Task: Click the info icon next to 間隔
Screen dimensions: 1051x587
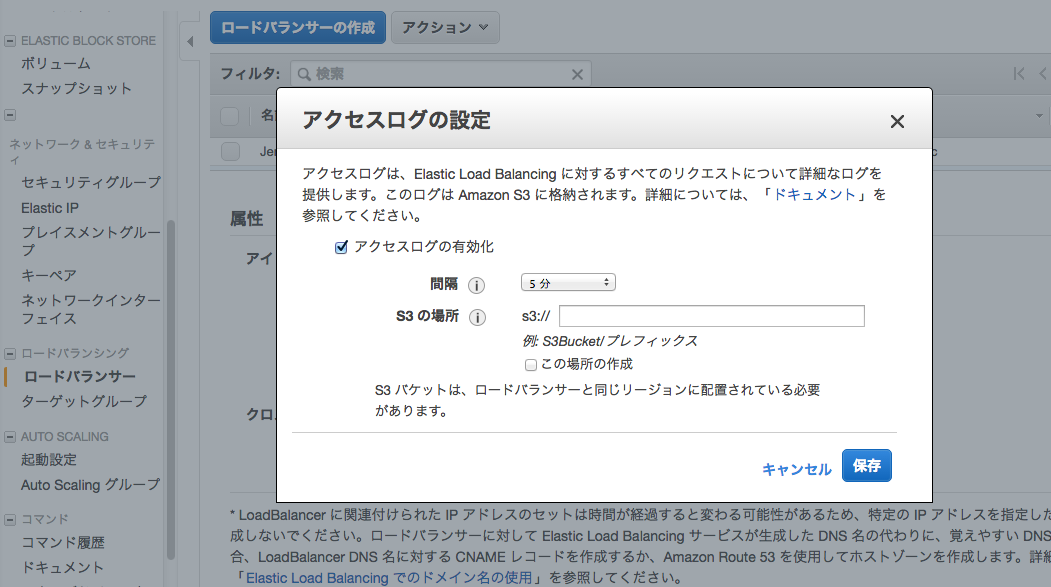Action: pyautogui.click(x=477, y=285)
